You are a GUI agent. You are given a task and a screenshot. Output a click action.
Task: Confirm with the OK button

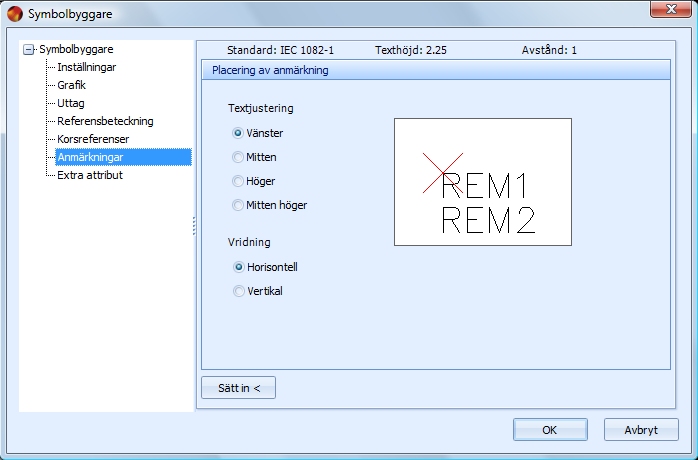point(550,430)
